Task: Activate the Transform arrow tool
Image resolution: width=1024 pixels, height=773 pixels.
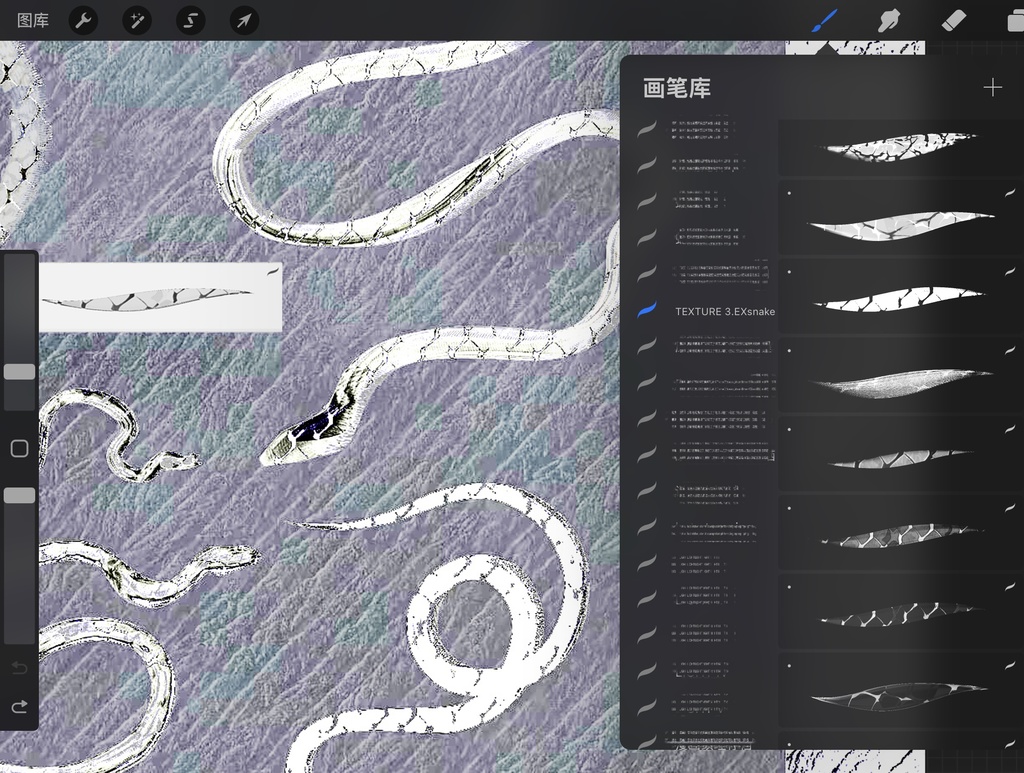Action: (x=244, y=20)
